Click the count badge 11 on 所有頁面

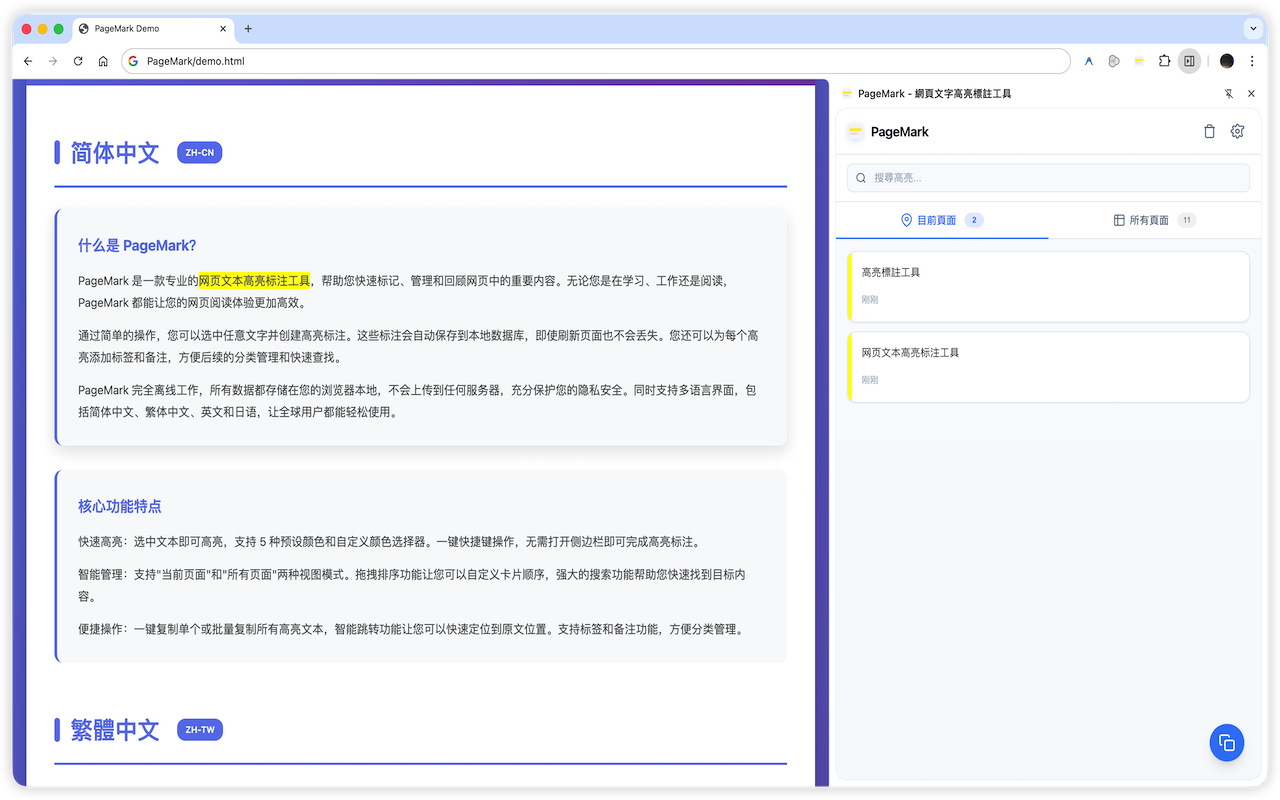coord(1186,220)
